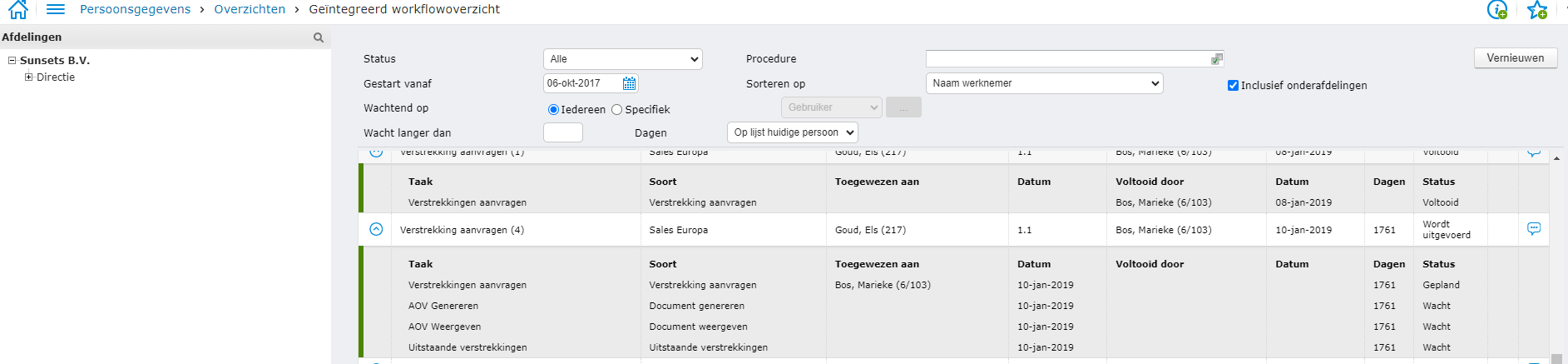1568x364 pixels.
Task: Click the ellipsis button next to Gebruiker
Action: click(x=903, y=107)
